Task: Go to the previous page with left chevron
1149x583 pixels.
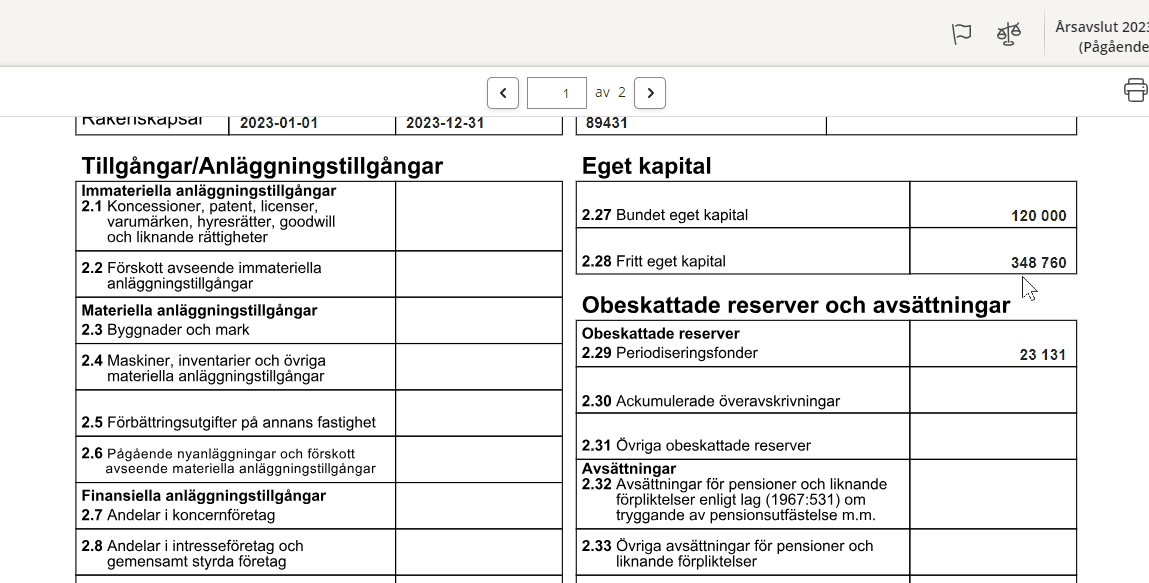Action: click(503, 93)
